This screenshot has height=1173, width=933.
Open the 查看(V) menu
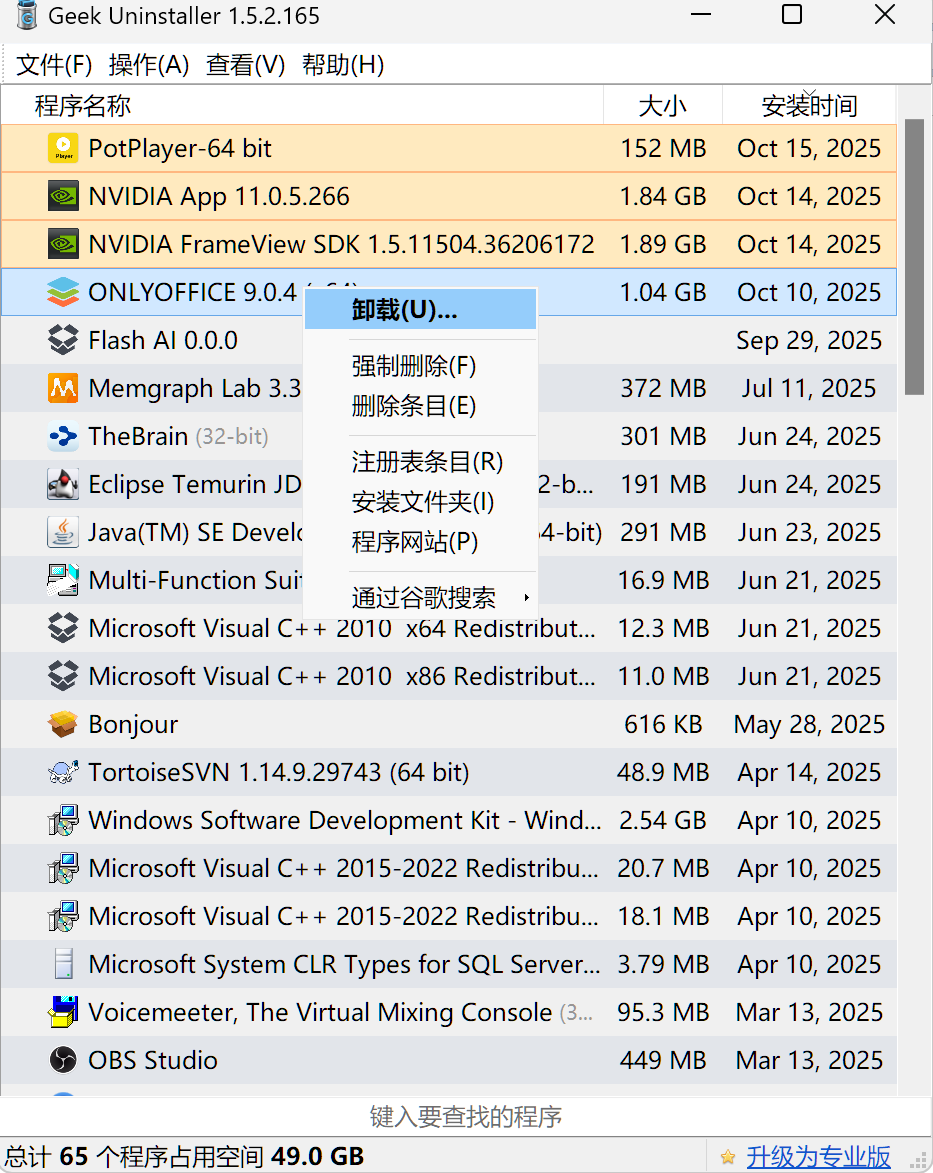[245, 66]
